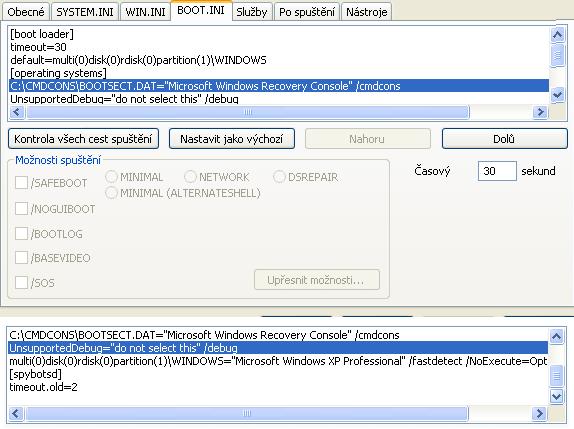Click lower list scroll right arrow

[540, 414]
